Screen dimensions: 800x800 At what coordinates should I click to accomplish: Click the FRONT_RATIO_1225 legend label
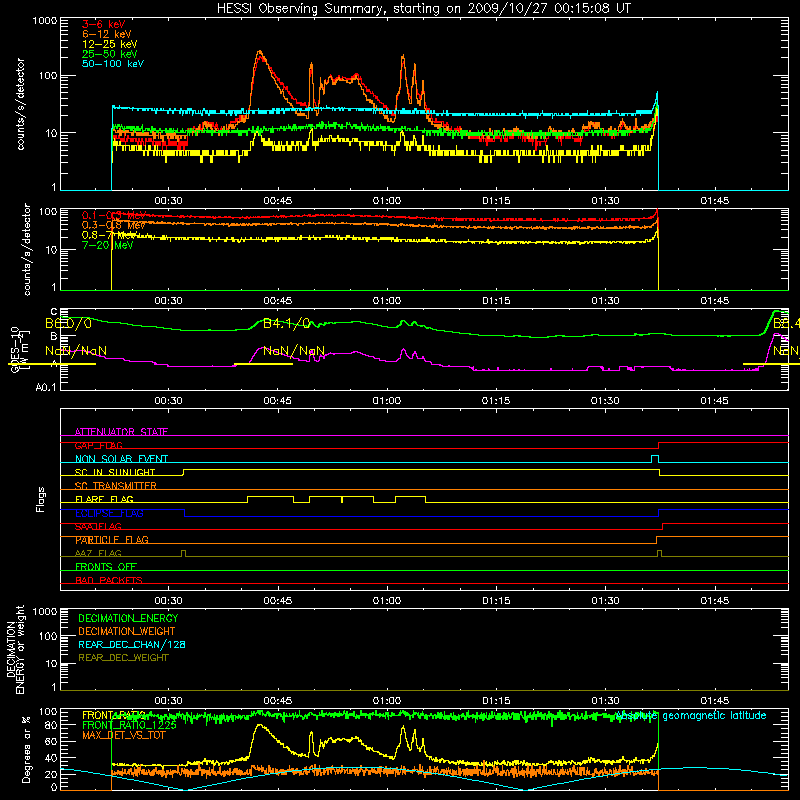[129, 725]
